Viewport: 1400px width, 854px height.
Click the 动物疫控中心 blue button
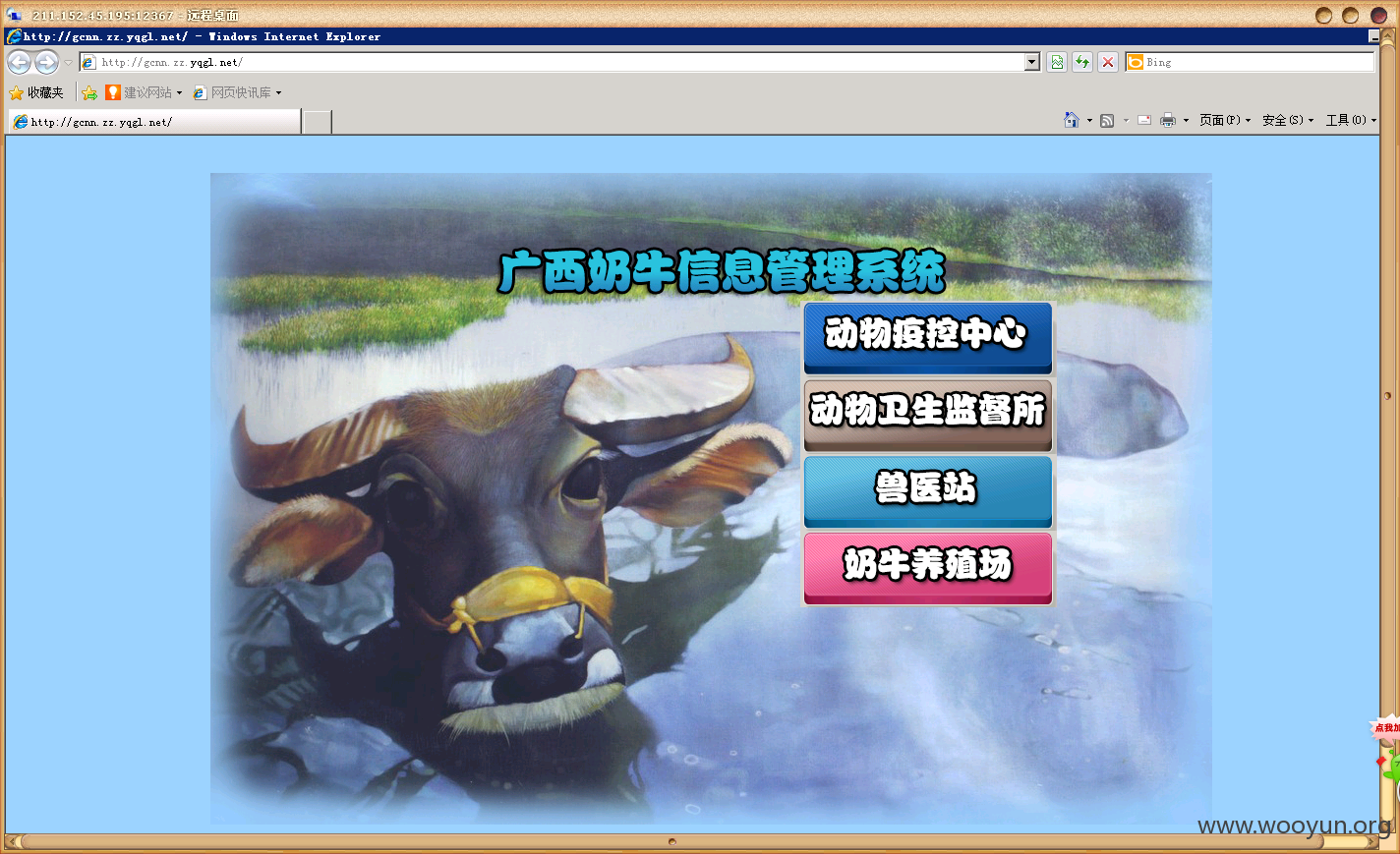coord(928,338)
